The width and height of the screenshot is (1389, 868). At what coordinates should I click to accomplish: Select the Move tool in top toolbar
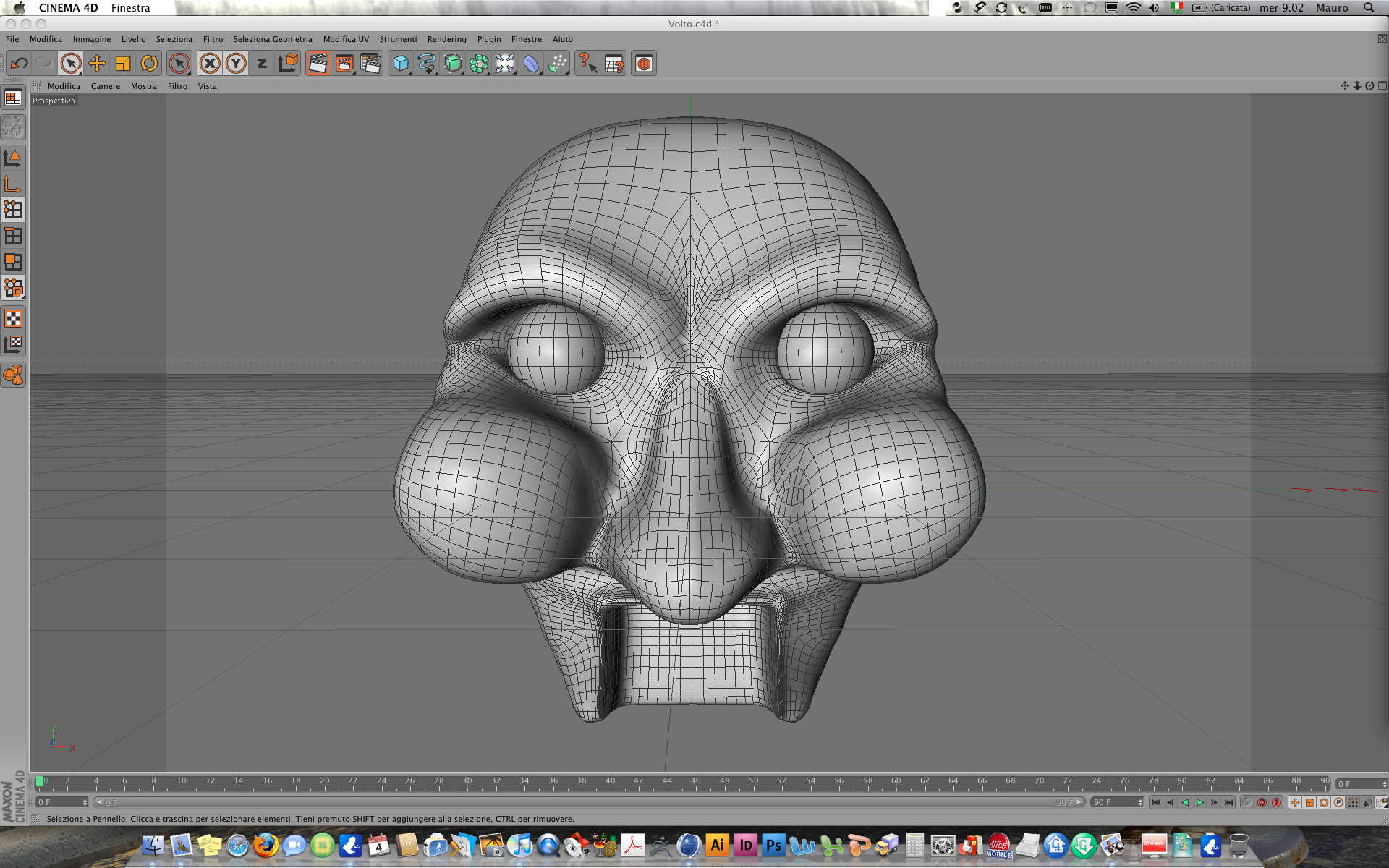[97, 64]
